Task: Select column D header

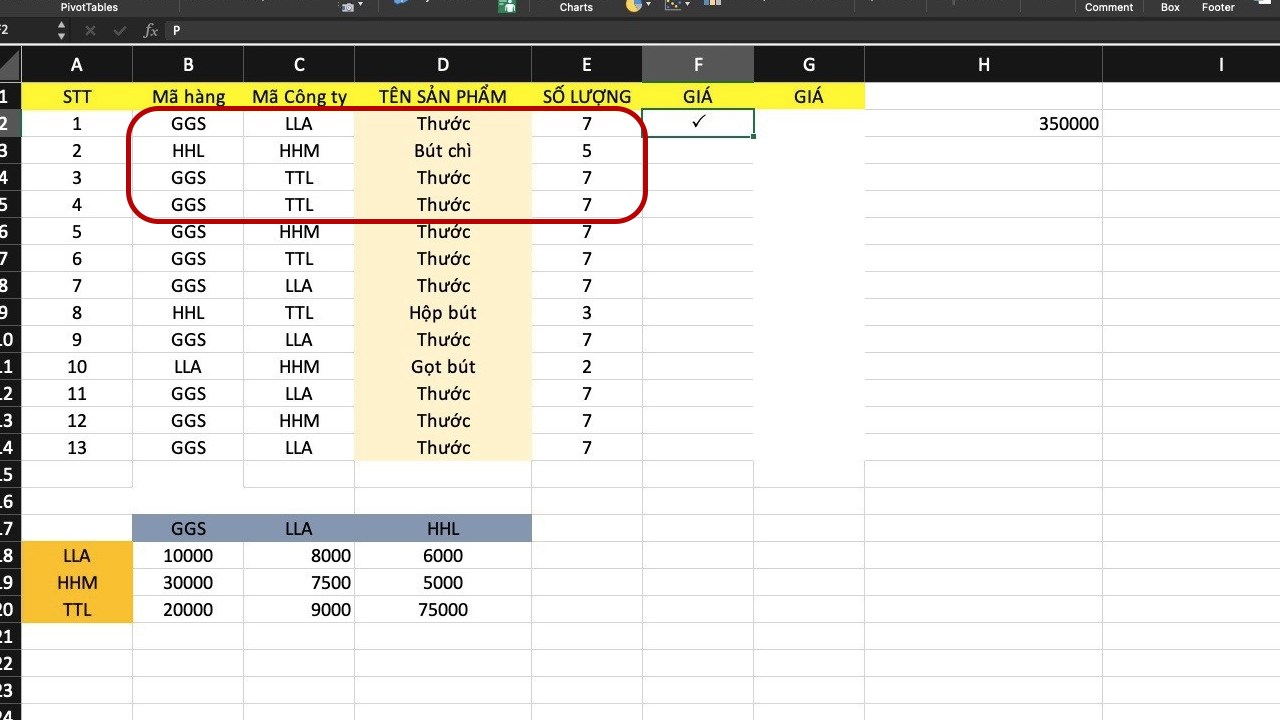Action: click(x=443, y=65)
